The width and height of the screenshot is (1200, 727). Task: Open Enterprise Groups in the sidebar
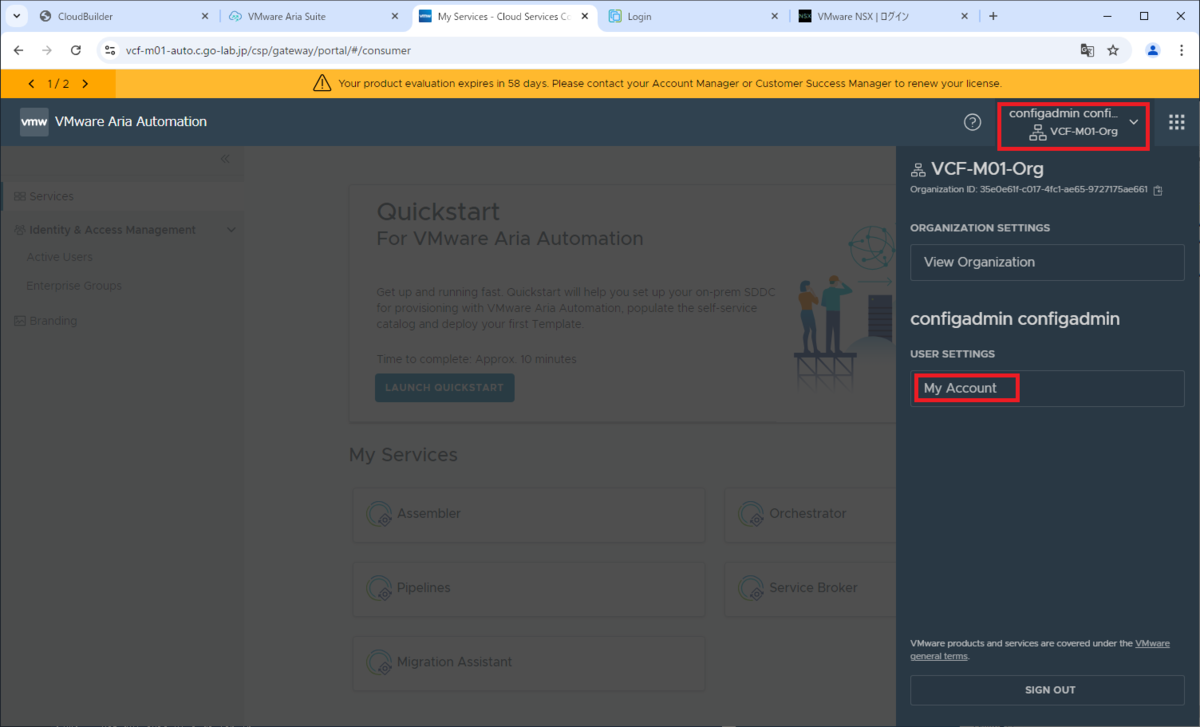pos(74,286)
